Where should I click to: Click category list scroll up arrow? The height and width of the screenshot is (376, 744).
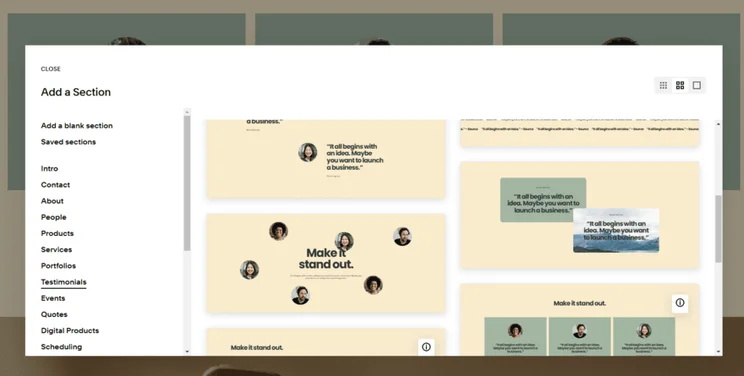tap(187, 112)
